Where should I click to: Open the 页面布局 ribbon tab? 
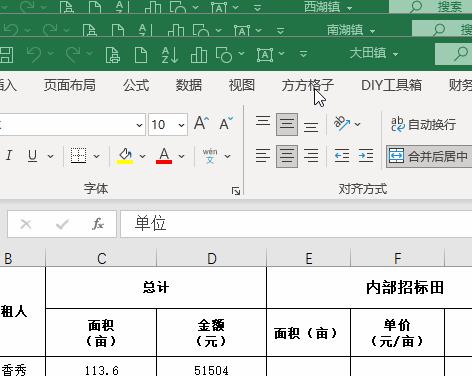(x=70, y=85)
